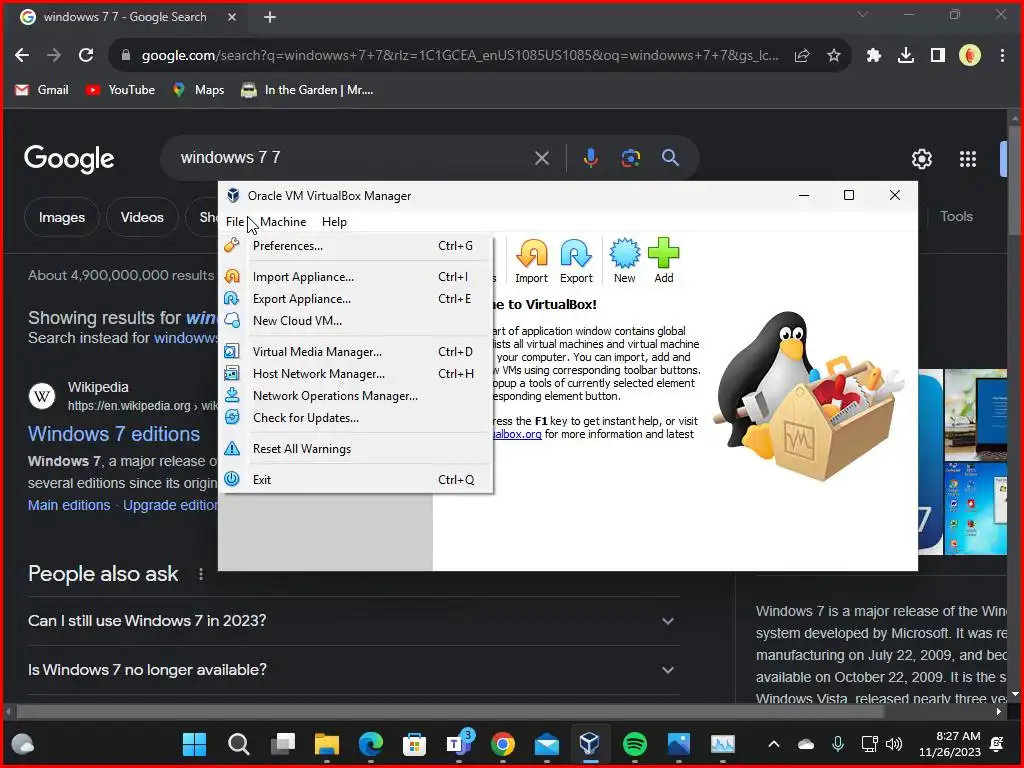
Task: Open a new Chrome tab
Action: [x=270, y=18]
